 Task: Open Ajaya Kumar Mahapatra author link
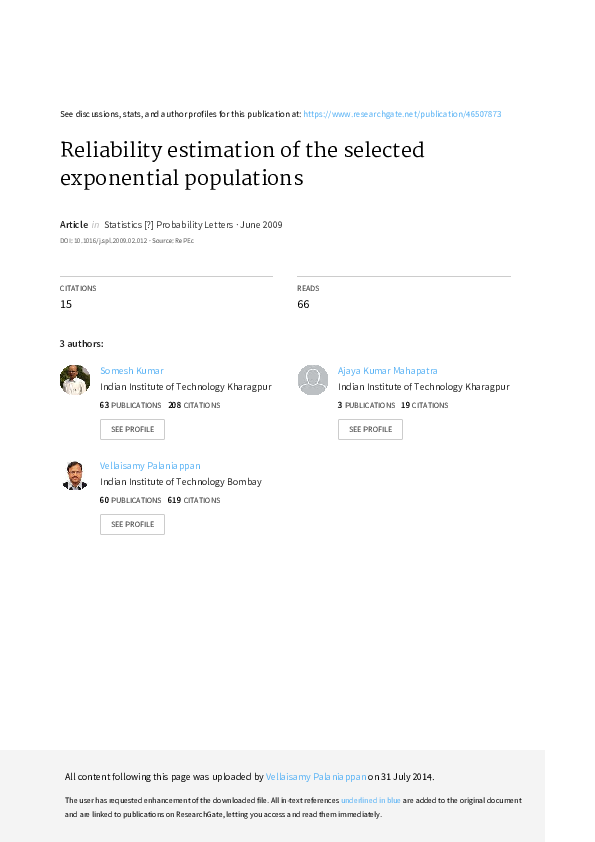click(387, 371)
